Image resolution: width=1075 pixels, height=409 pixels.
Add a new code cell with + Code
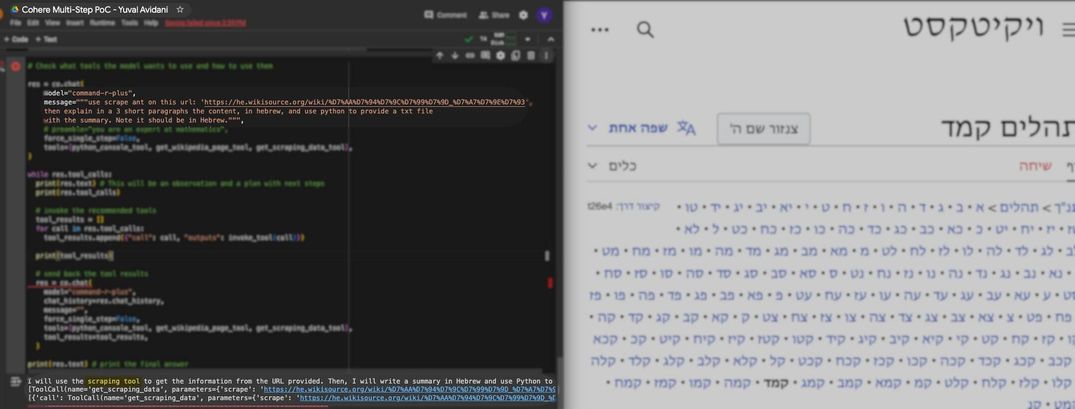pyautogui.click(x=16, y=39)
